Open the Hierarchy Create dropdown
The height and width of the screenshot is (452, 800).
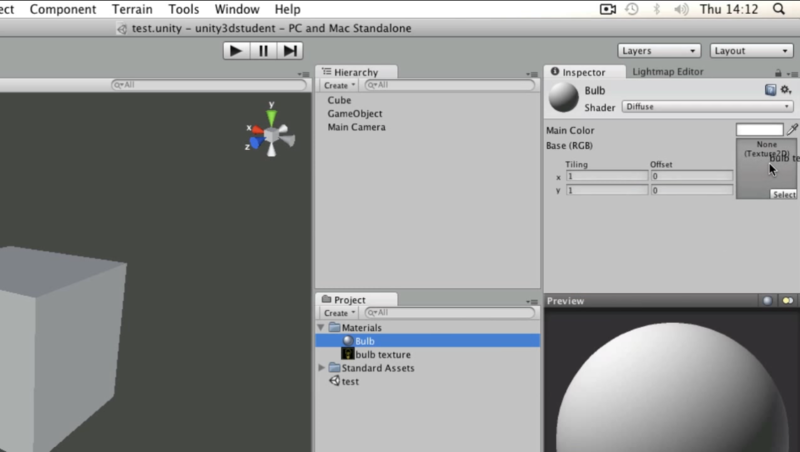pyautogui.click(x=339, y=85)
